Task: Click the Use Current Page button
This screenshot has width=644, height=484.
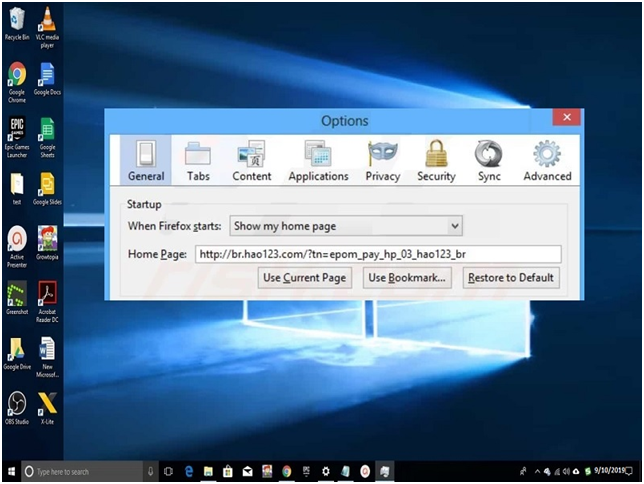Action: [x=305, y=278]
